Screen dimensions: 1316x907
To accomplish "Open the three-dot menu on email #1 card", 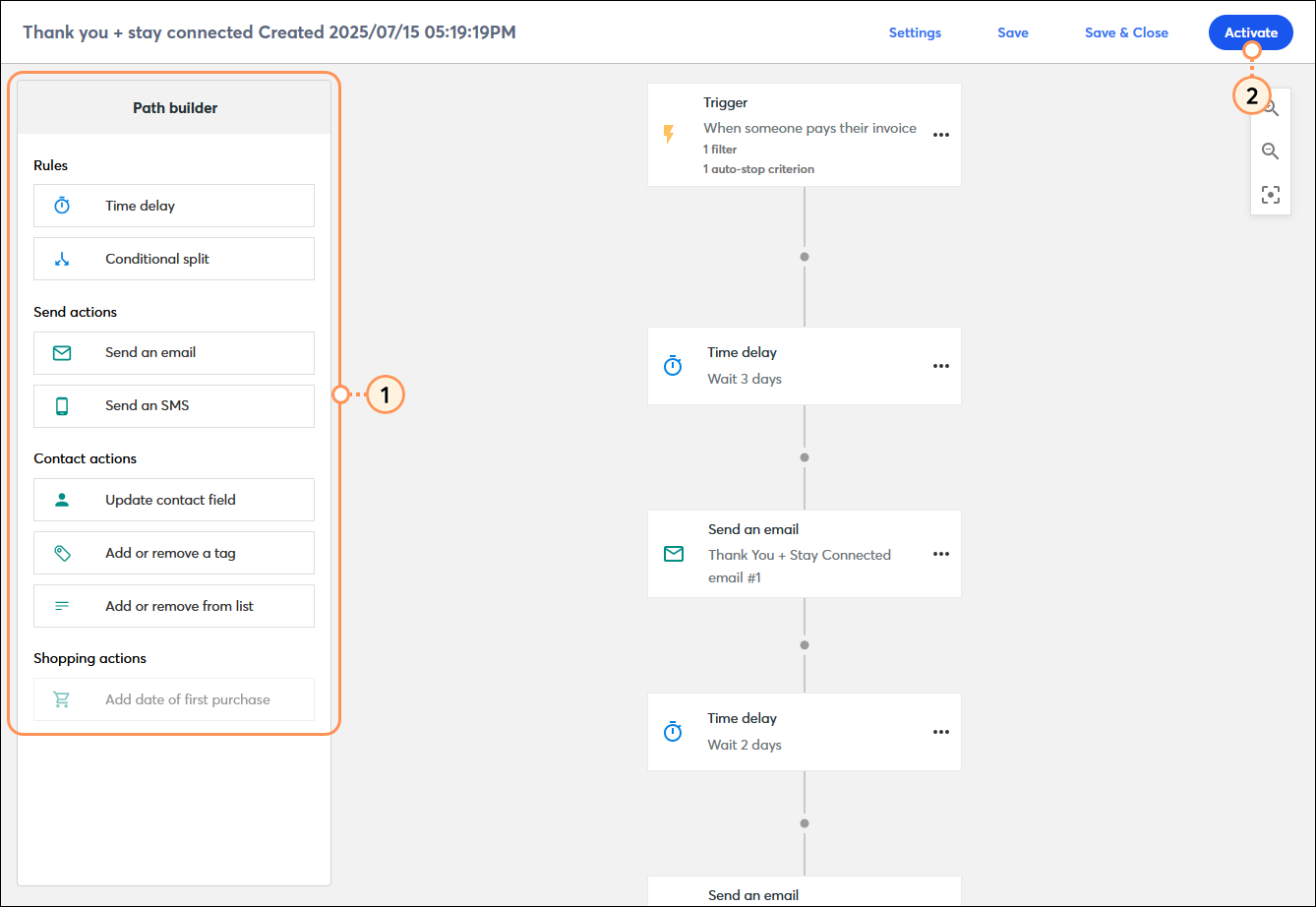I will pyautogui.click(x=941, y=554).
